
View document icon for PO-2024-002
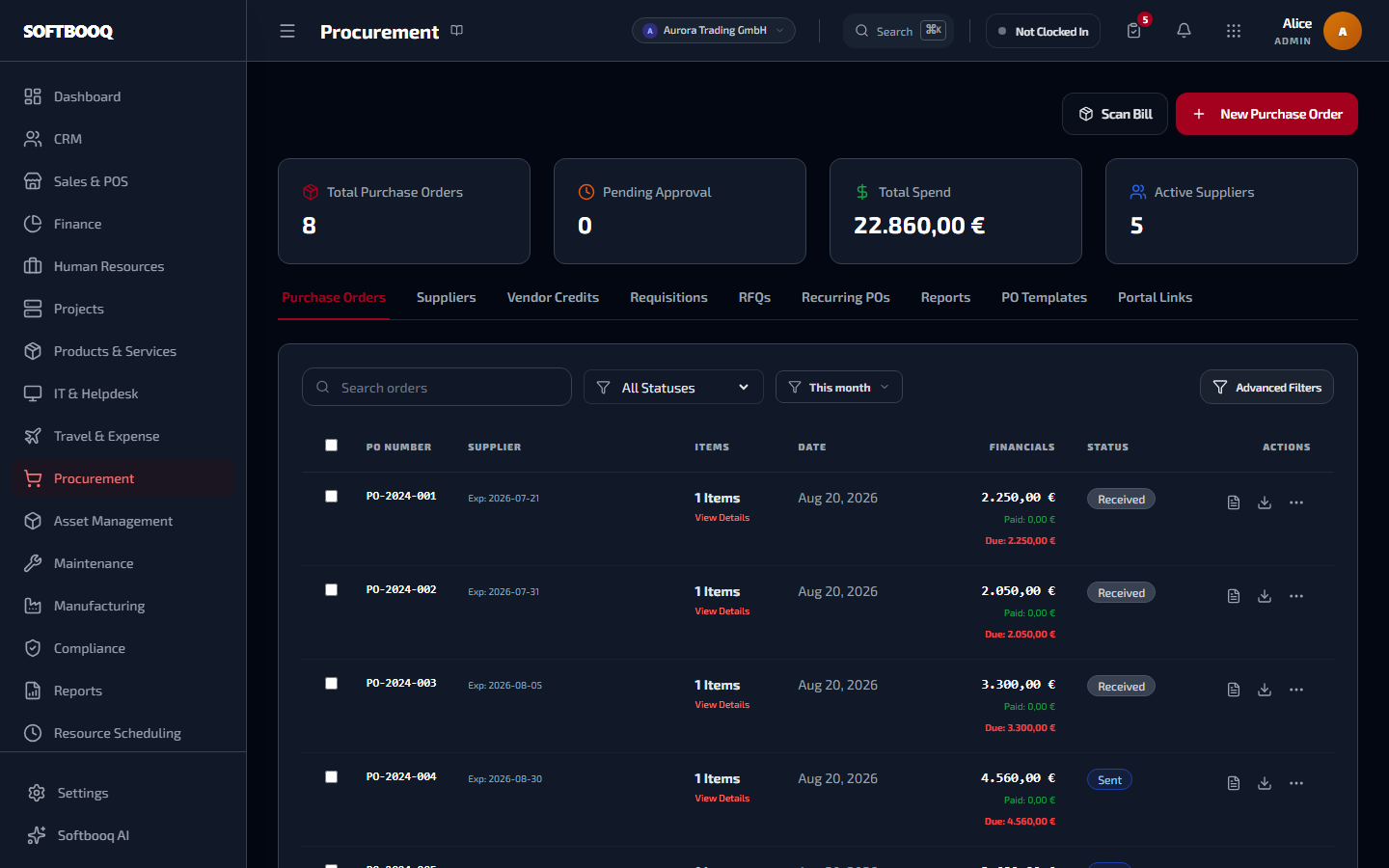[1234, 596]
